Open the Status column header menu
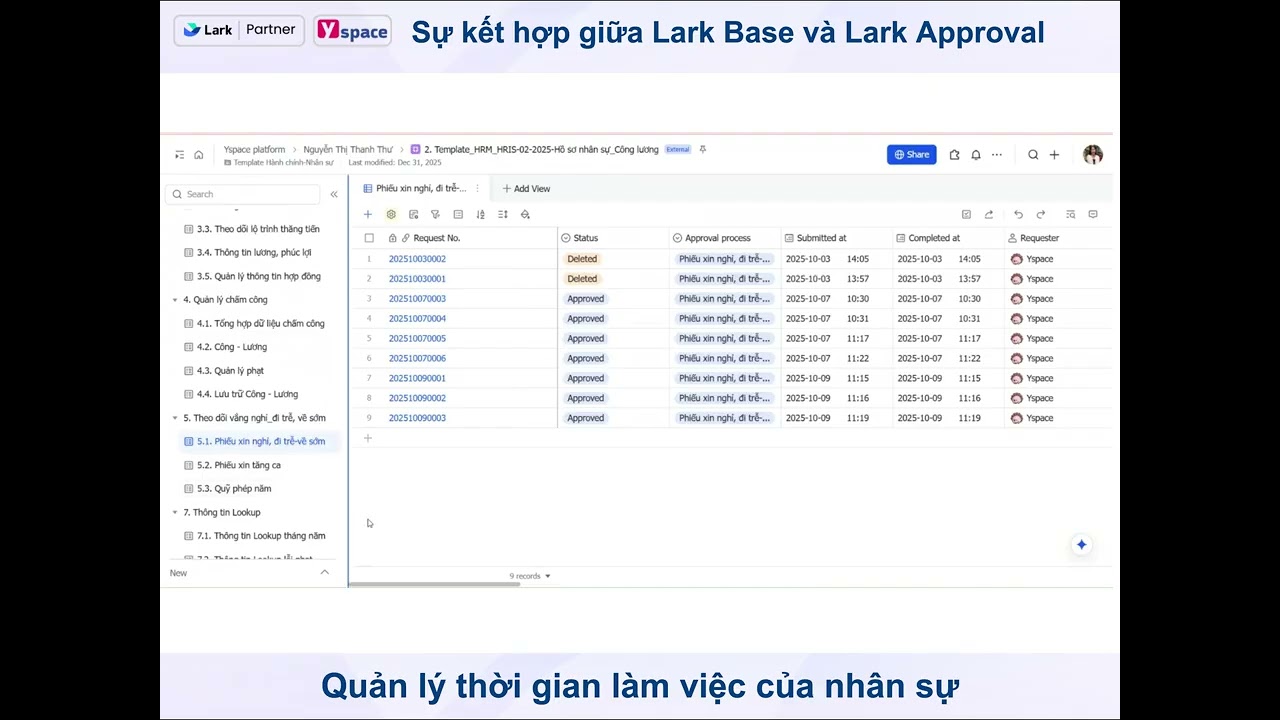 pos(613,238)
